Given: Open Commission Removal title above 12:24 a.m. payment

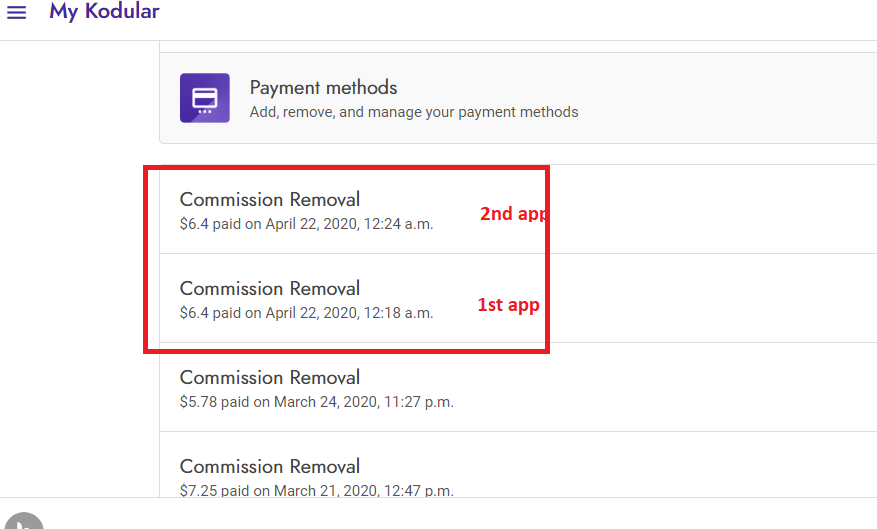Looking at the screenshot, I should coord(270,200).
